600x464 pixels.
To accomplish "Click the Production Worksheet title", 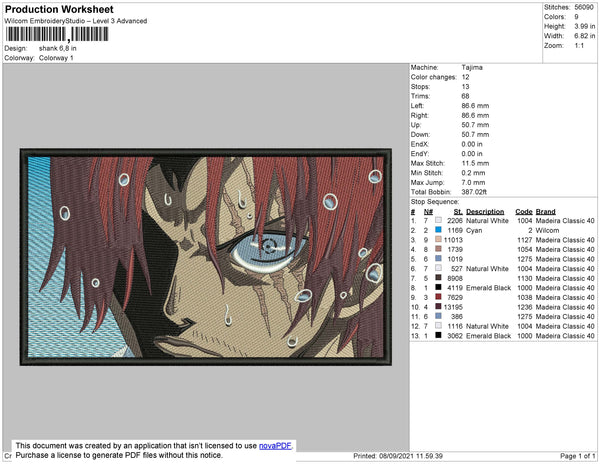I will click(59, 9).
